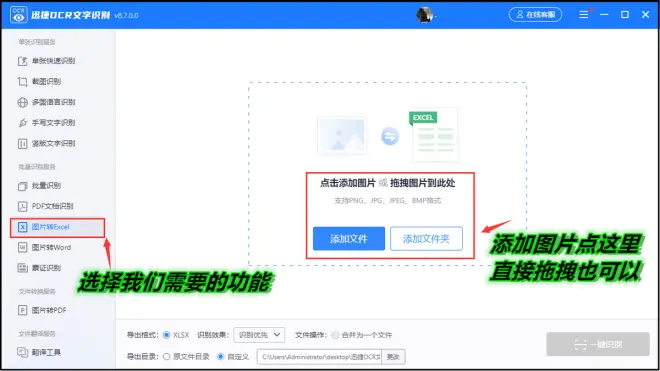The width and height of the screenshot is (660, 371).
Task: Open 翻译工具 translation tool
Action: click(x=40, y=352)
